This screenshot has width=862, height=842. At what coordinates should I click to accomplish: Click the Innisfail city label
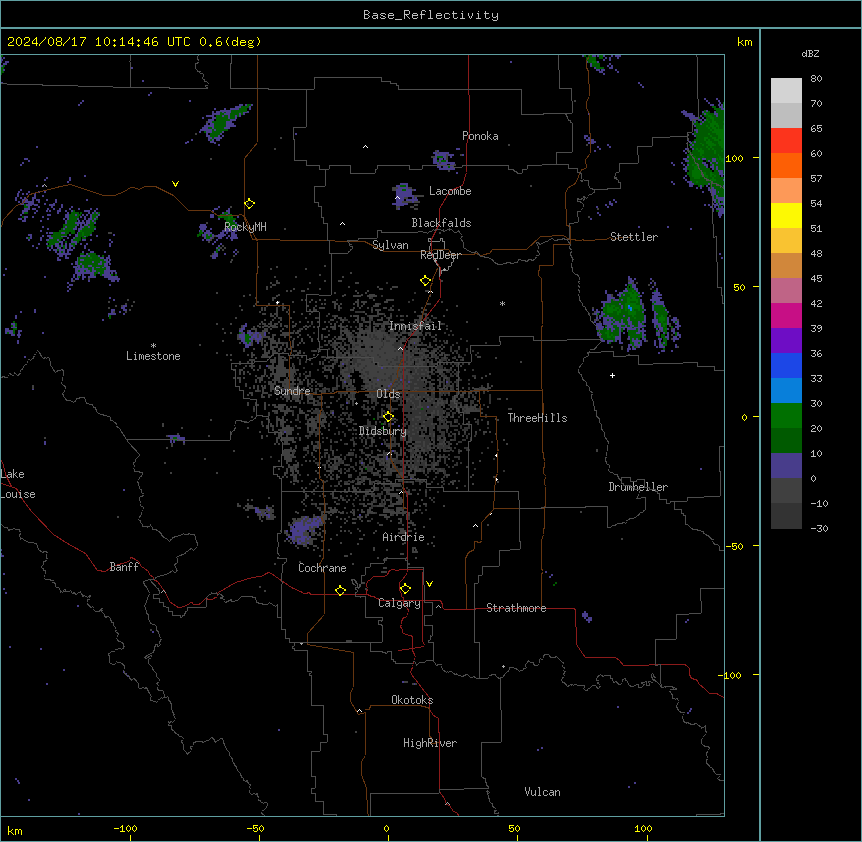[415, 326]
